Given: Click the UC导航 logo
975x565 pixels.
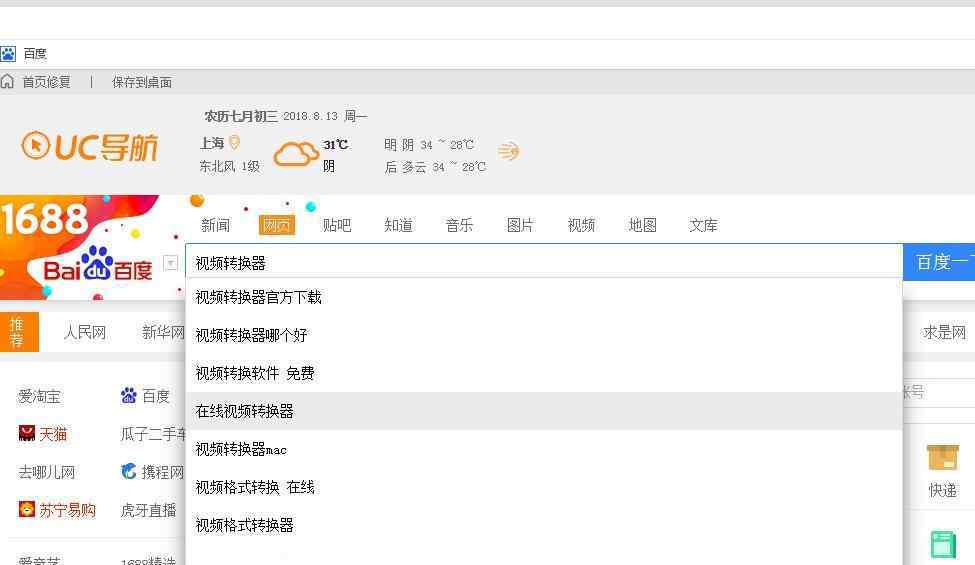Looking at the screenshot, I should coord(90,147).
